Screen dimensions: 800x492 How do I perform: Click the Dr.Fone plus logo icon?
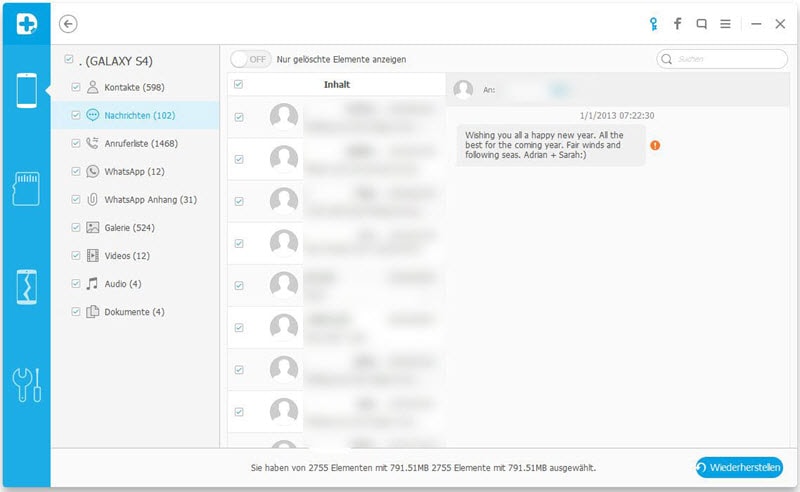[x=27, y=23]
